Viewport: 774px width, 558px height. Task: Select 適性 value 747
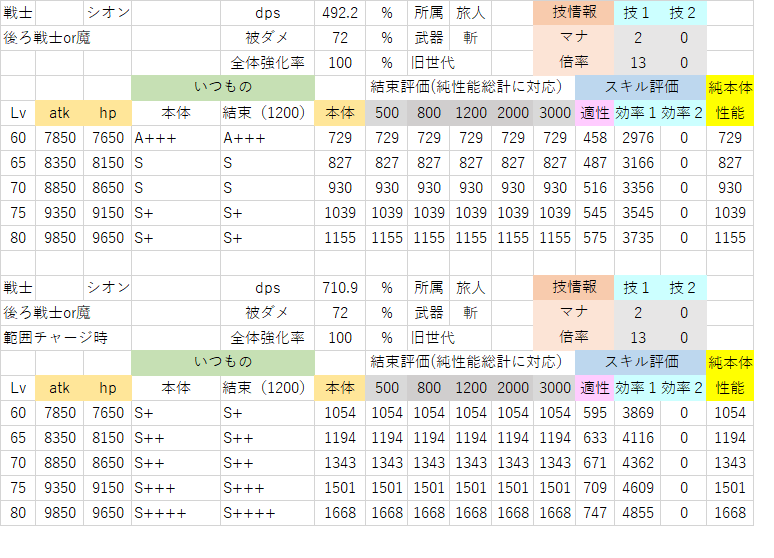point(594,513)
